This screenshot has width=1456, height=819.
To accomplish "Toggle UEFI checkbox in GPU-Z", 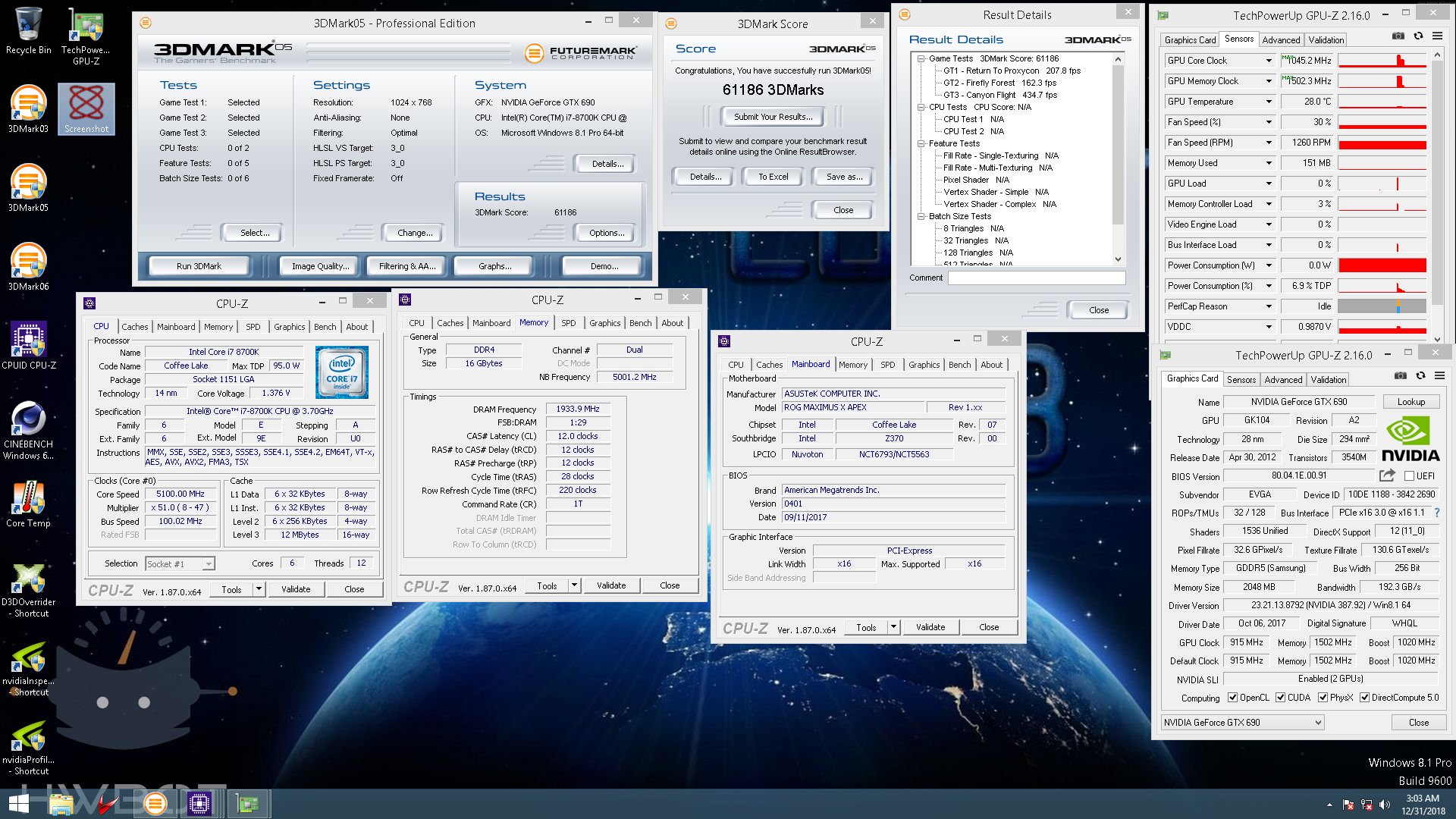I will pyautogui.click(x=1409, y=476).
